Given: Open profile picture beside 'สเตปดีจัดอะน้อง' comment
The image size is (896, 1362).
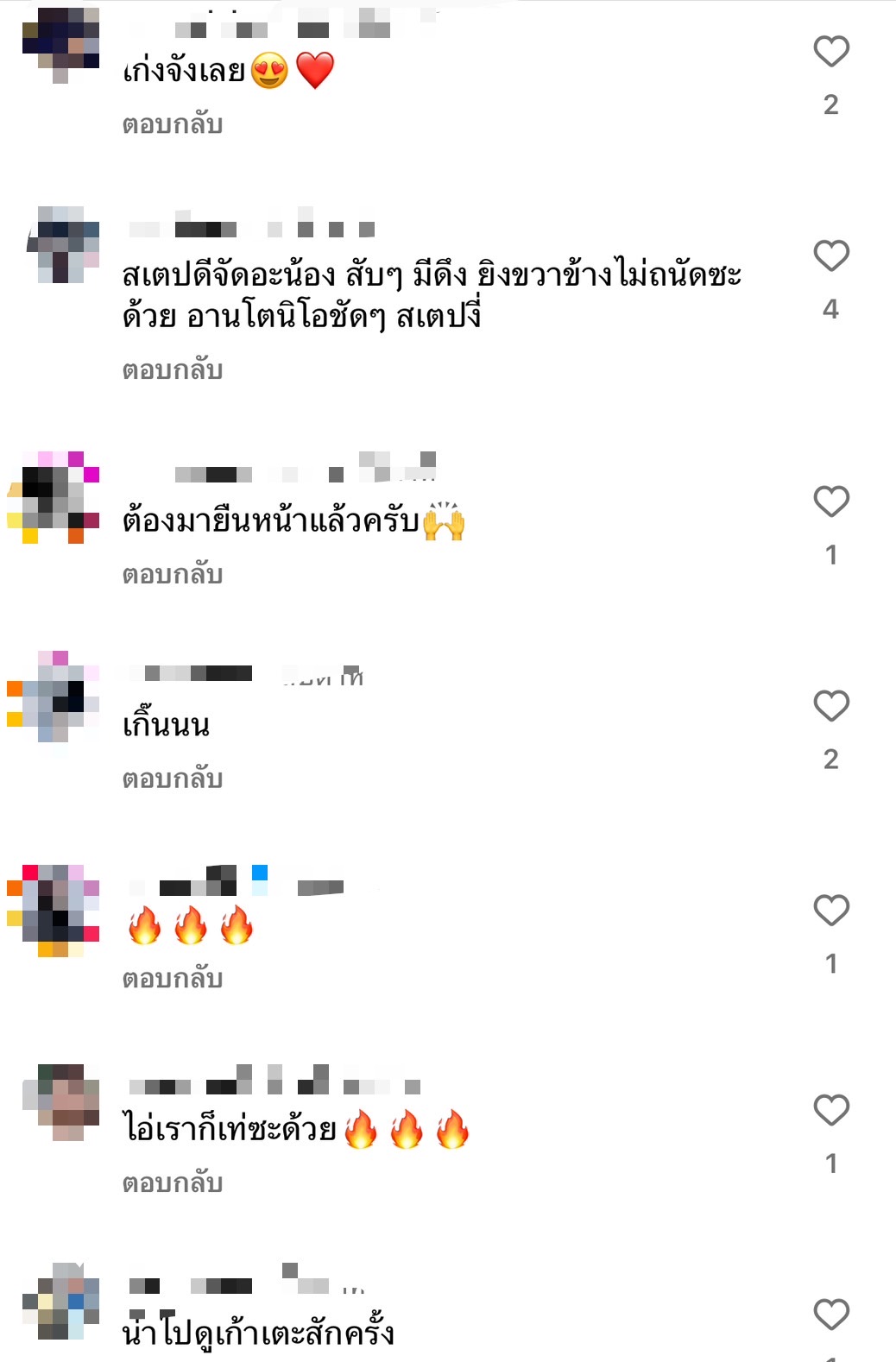Looking at the screenshot, I should 62,244.
